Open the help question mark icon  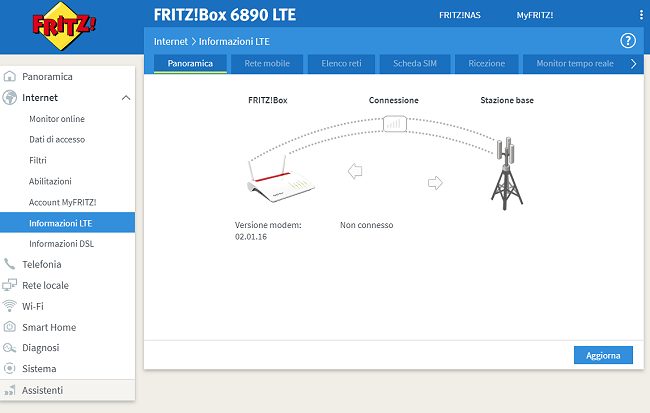point(628,41)
